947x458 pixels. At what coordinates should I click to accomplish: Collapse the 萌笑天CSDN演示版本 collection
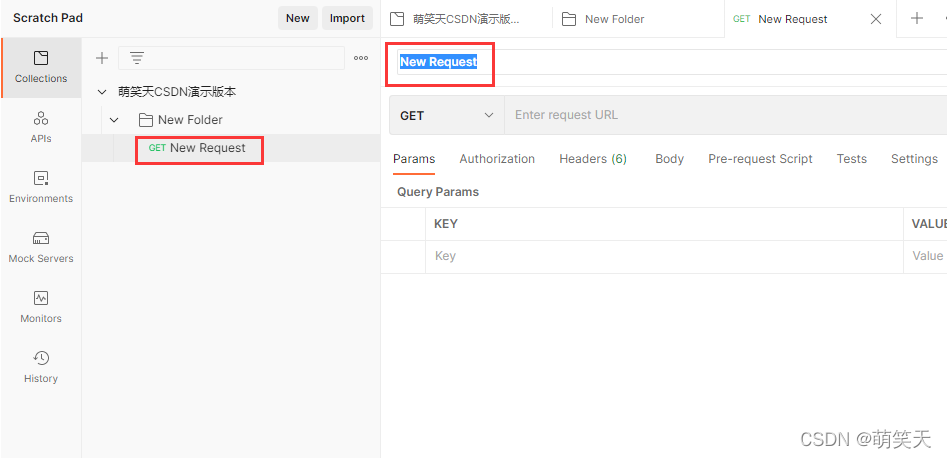coord(101,92)
